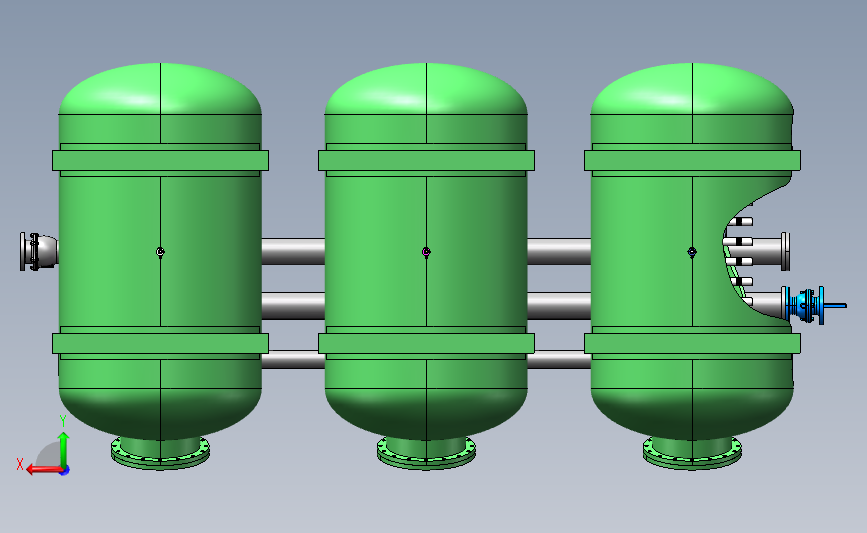
Task: Click the center point marker on right tank
Action: coord(692,252)
